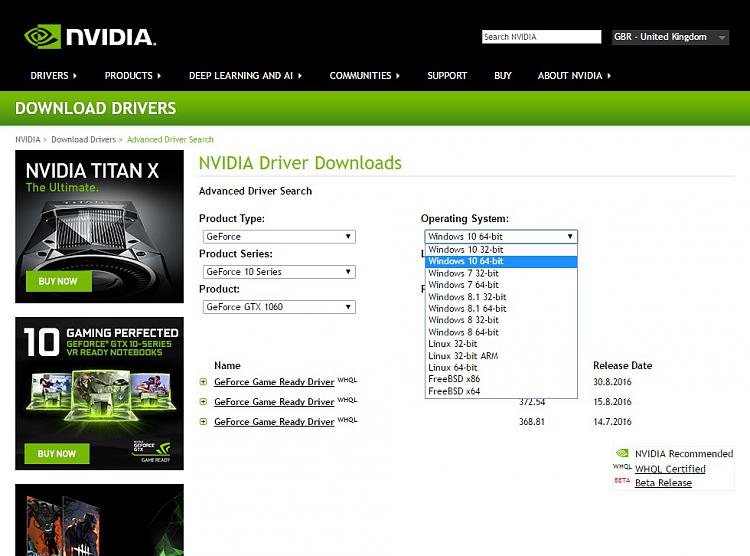
Task: Click the WHQL Certified link
Action: click(x=670, y=469)
